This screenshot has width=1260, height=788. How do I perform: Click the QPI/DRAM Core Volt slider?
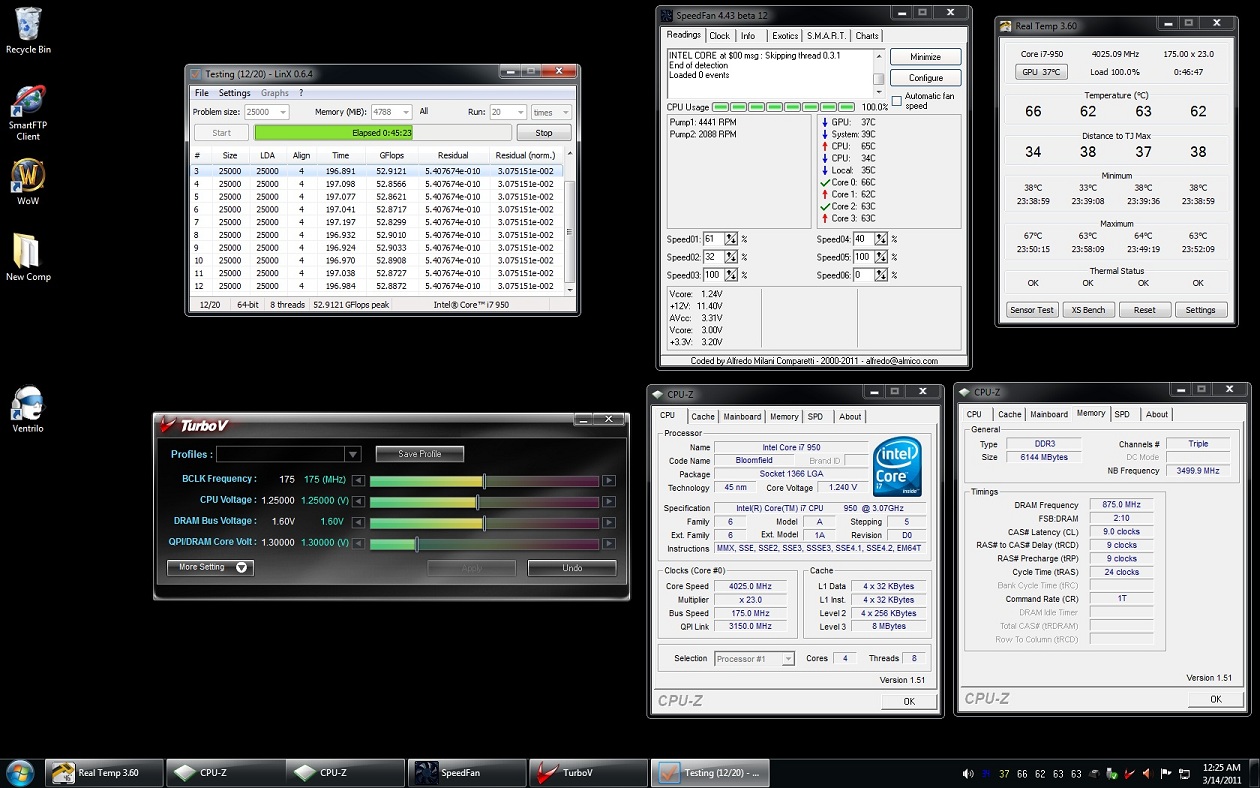pos(485,543)
